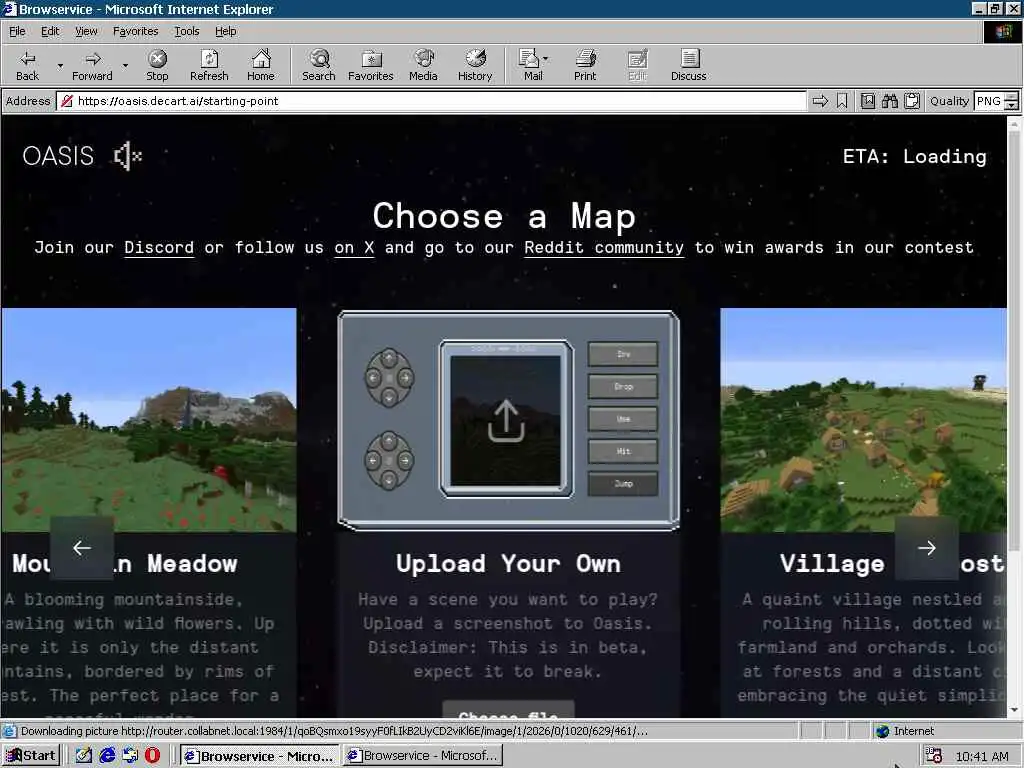Select the Village Outpost map image
Screen dimensions: 1024x768
click(x=863, y=420)
